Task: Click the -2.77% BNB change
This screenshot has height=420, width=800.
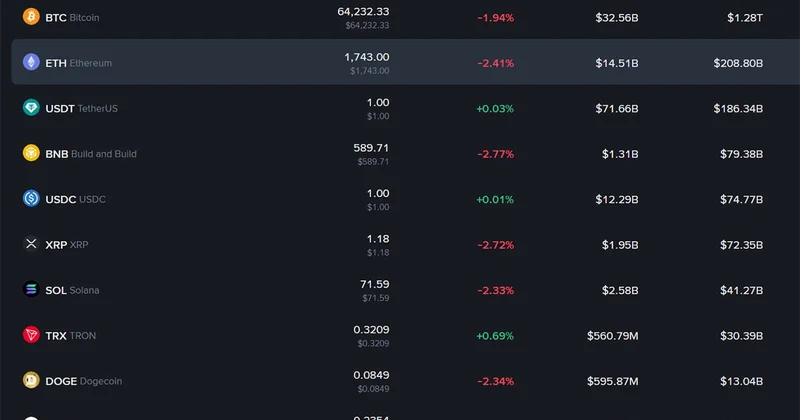Action: coord(495,154)
